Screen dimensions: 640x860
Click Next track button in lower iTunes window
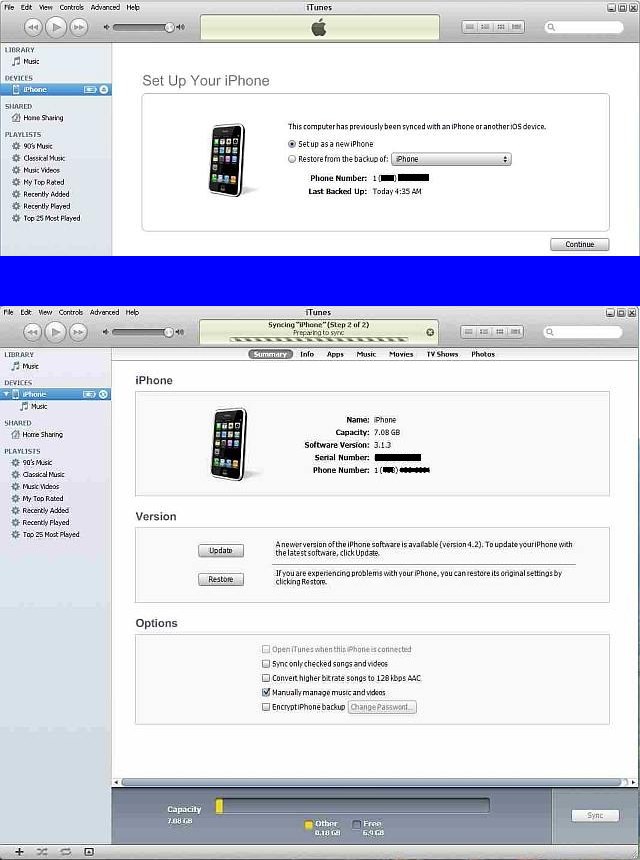tap(78, 332)
